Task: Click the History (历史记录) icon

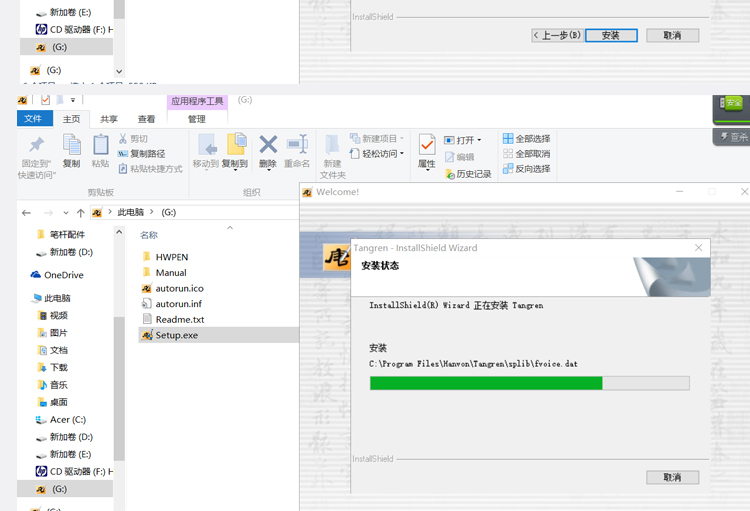Action: click(450, 174)
